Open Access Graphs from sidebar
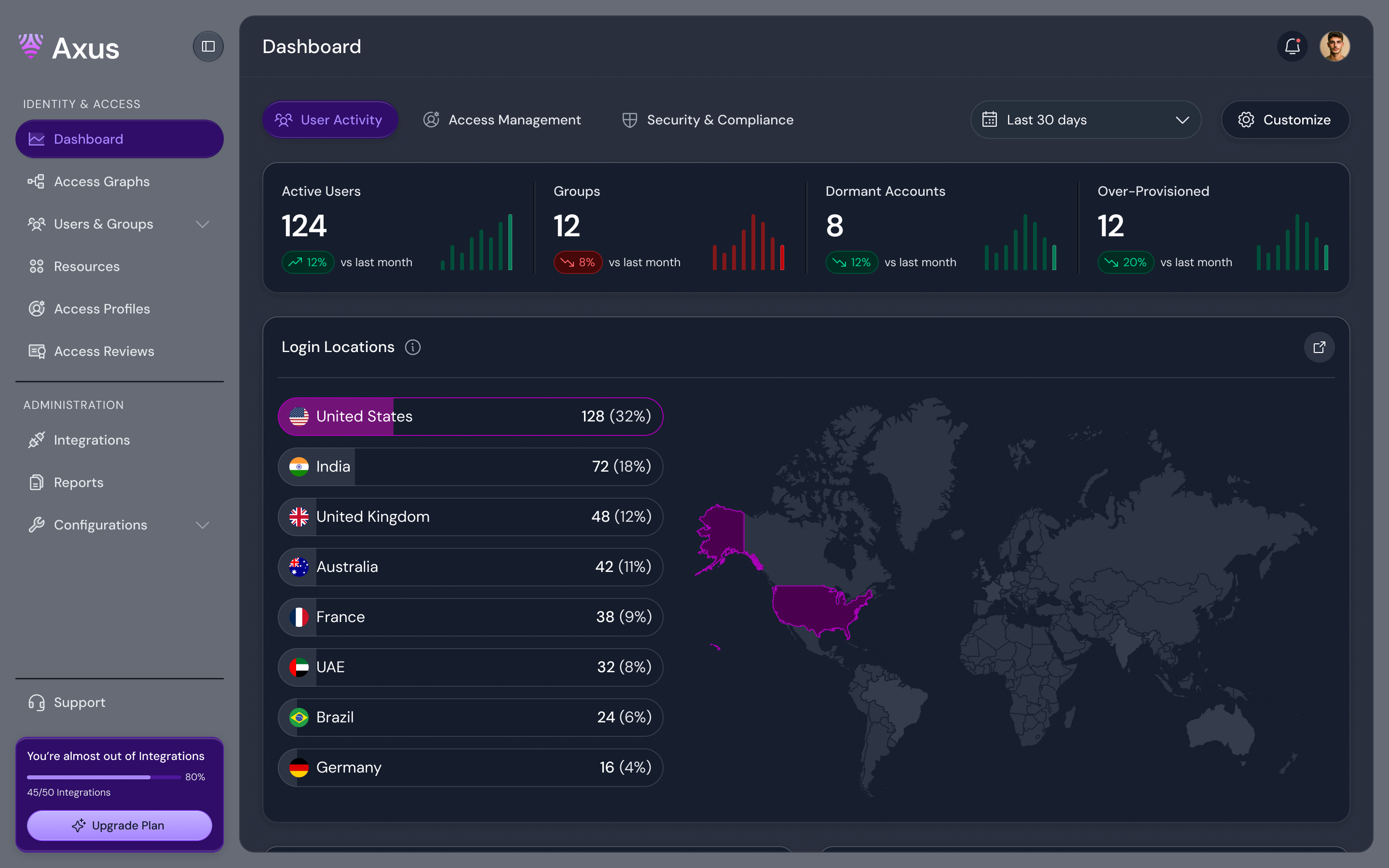The height and width of the screenshot is (868, 1389). click(x=102, y=181)
